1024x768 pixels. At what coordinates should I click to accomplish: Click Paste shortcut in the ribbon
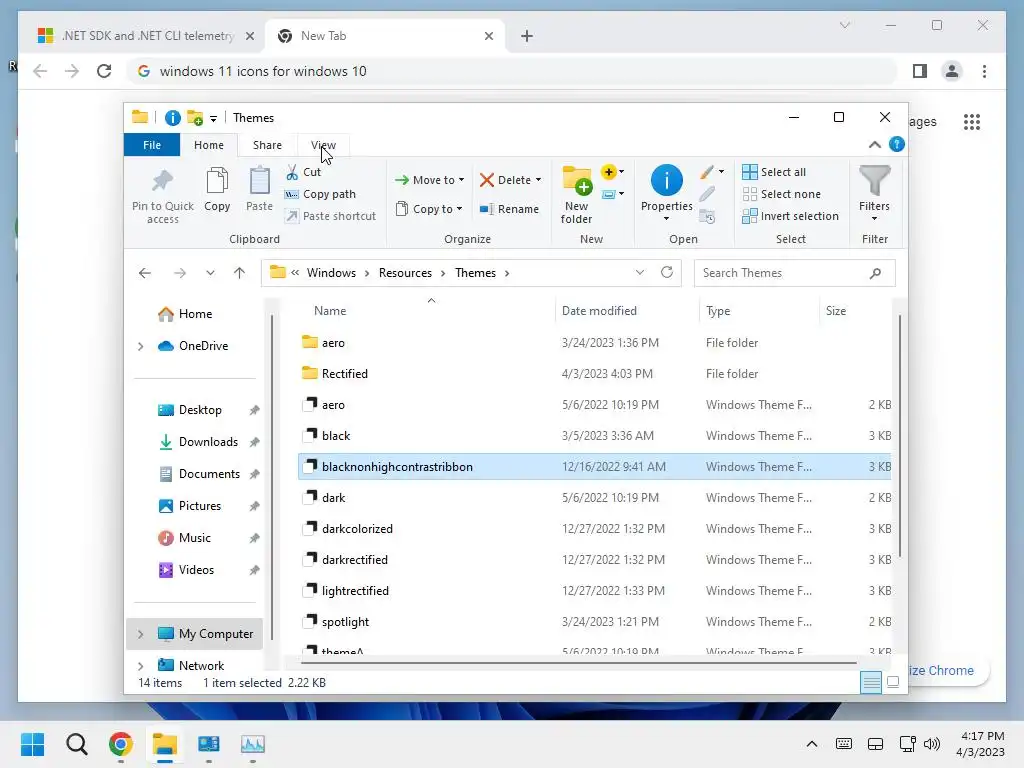coord(330,216)
